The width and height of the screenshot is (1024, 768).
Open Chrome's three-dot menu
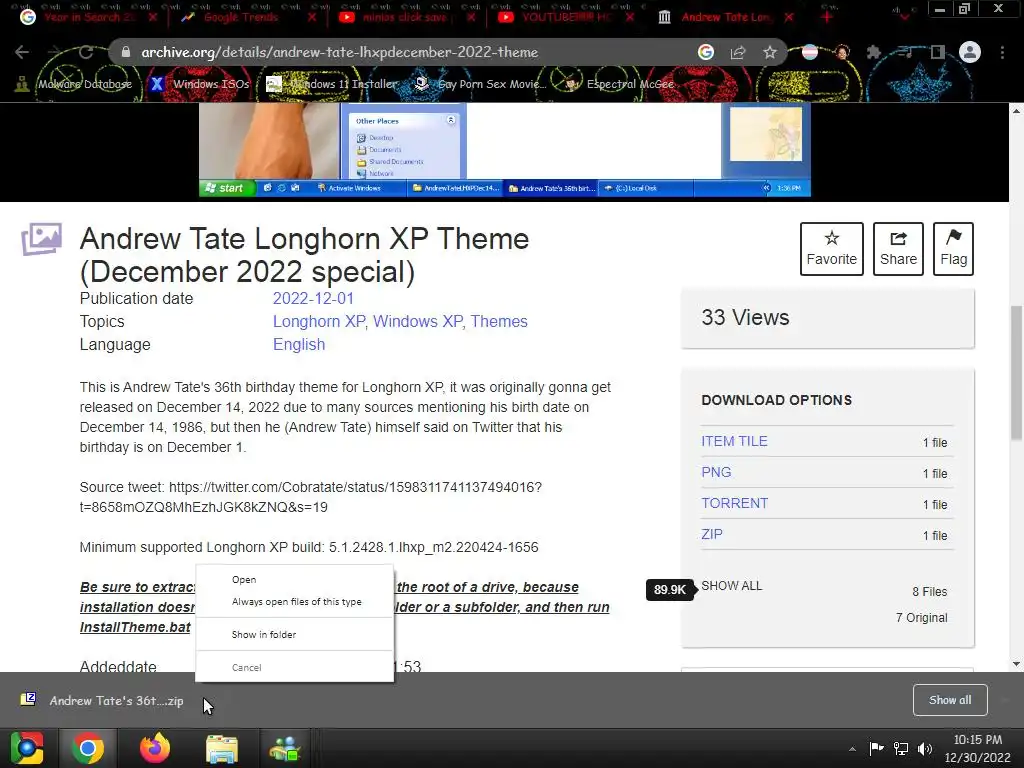click(x=1002, y=52)
